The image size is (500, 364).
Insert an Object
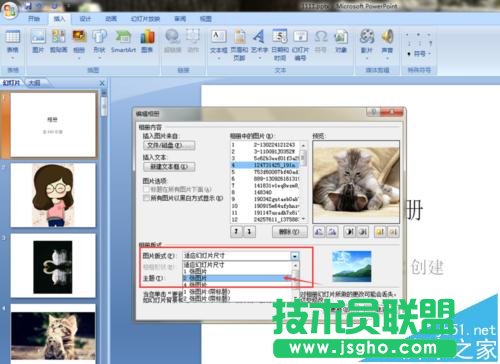(341, 41)
